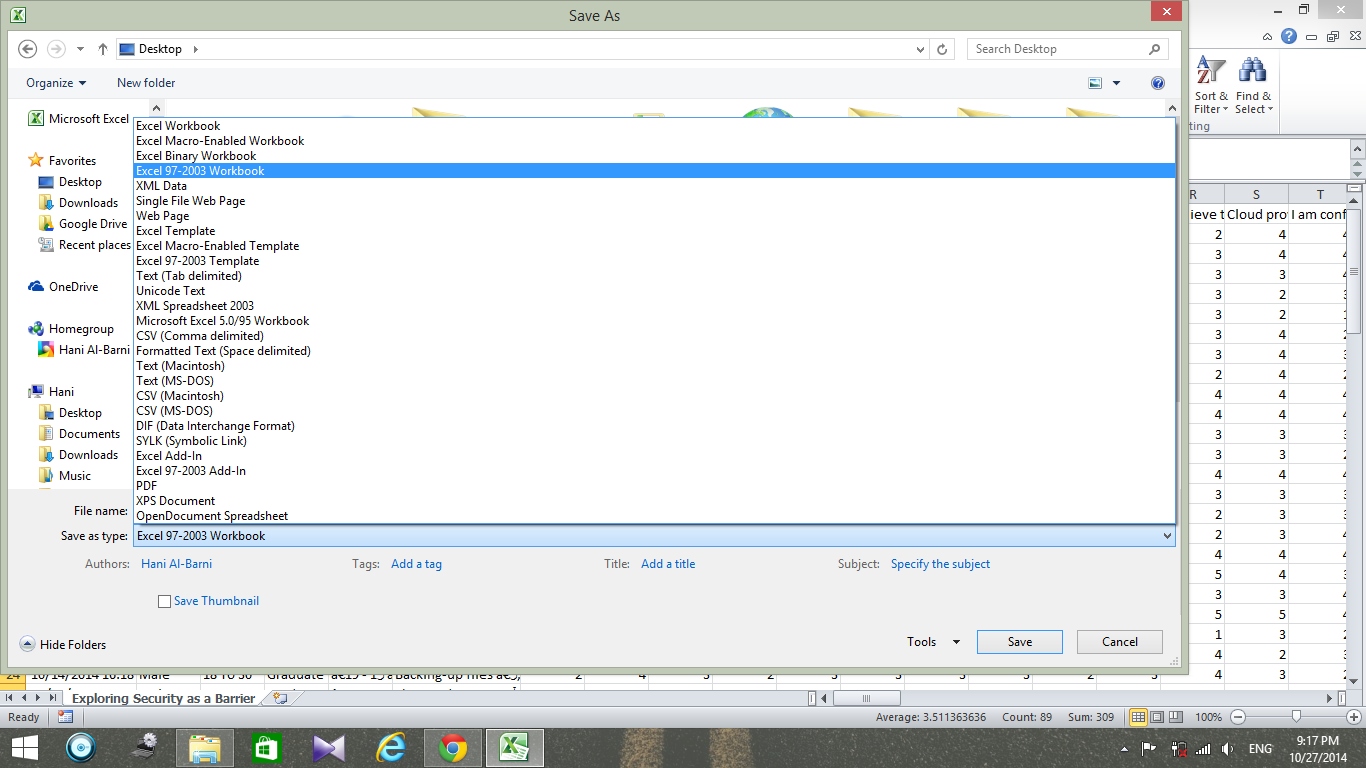
Task: Open the Help button in Save As dialog
Action: (1158, 83)
